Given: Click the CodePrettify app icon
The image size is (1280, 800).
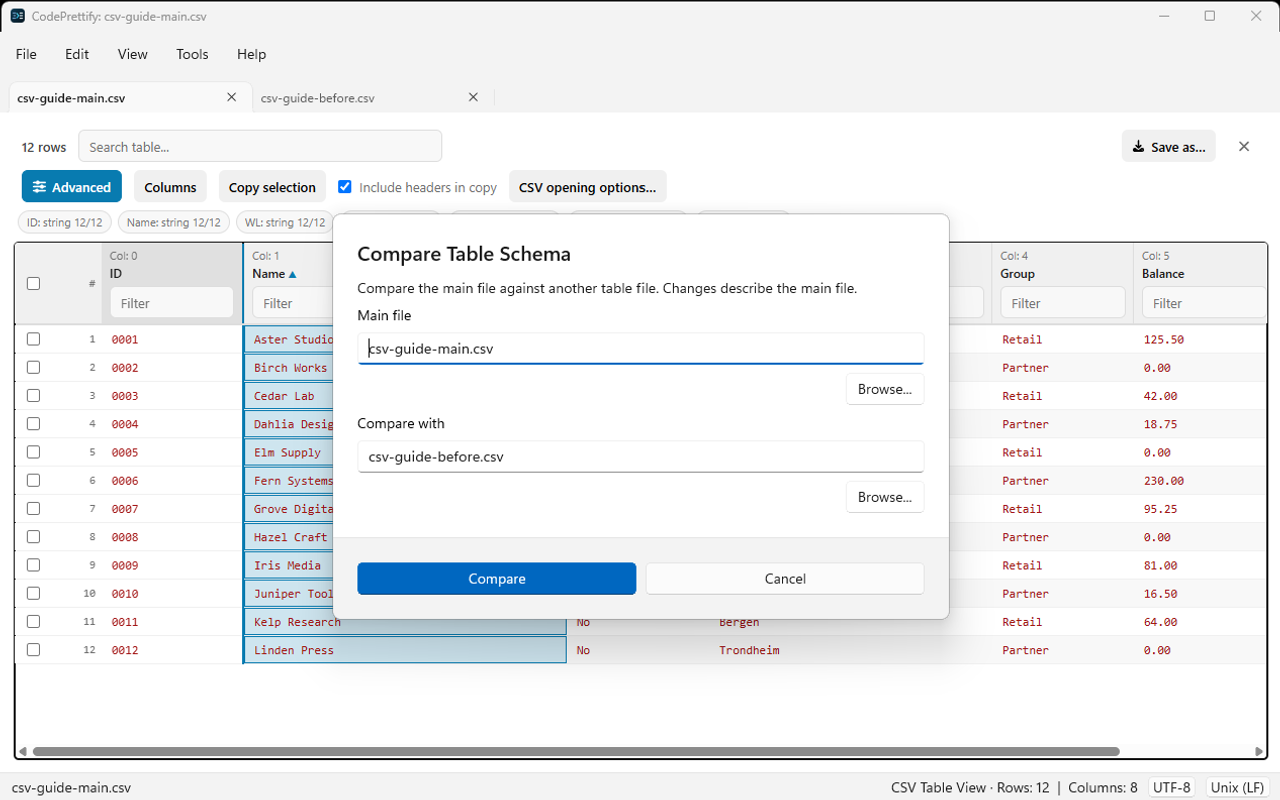Looking at the screenshot, I should pyautogui.click(x=18, y=16).
